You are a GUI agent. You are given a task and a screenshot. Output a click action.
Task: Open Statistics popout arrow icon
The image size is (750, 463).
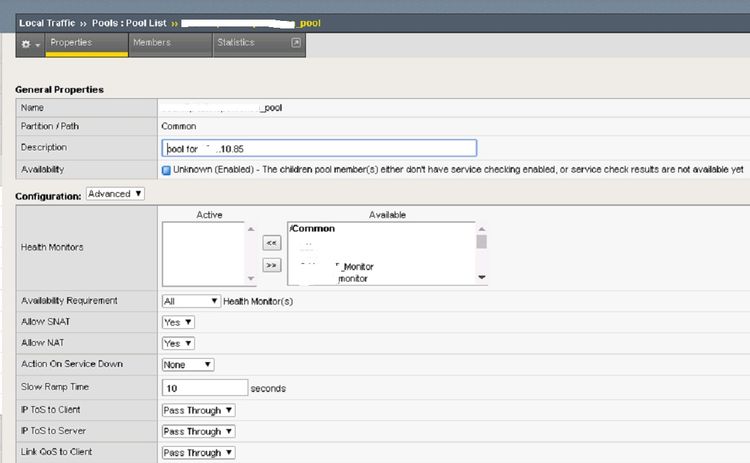click(x=295, y=43)
